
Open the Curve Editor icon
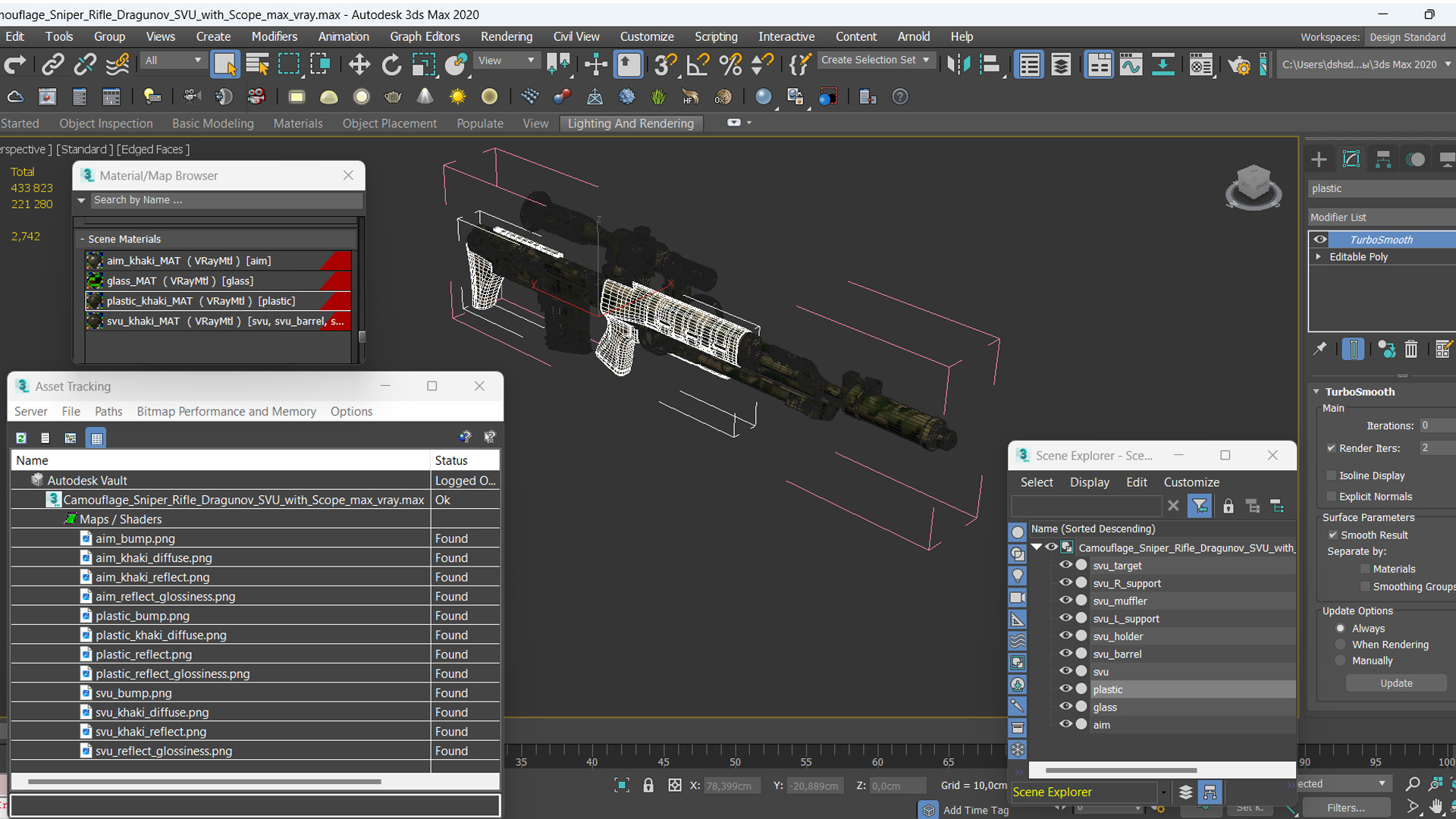pyautogui.click(x=1131, y=64)
